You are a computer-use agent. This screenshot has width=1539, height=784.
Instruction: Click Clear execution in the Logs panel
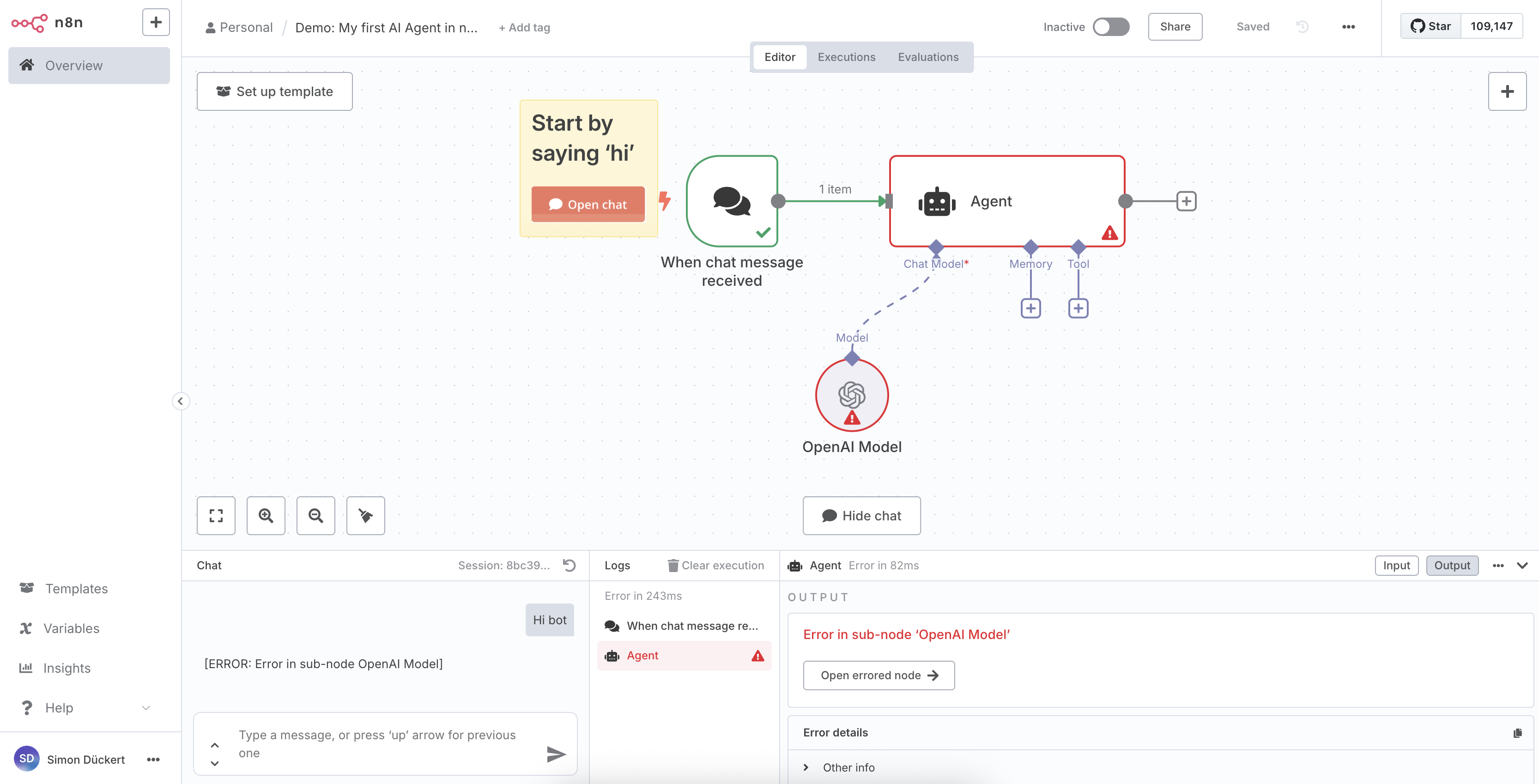[x=716, y=566]
